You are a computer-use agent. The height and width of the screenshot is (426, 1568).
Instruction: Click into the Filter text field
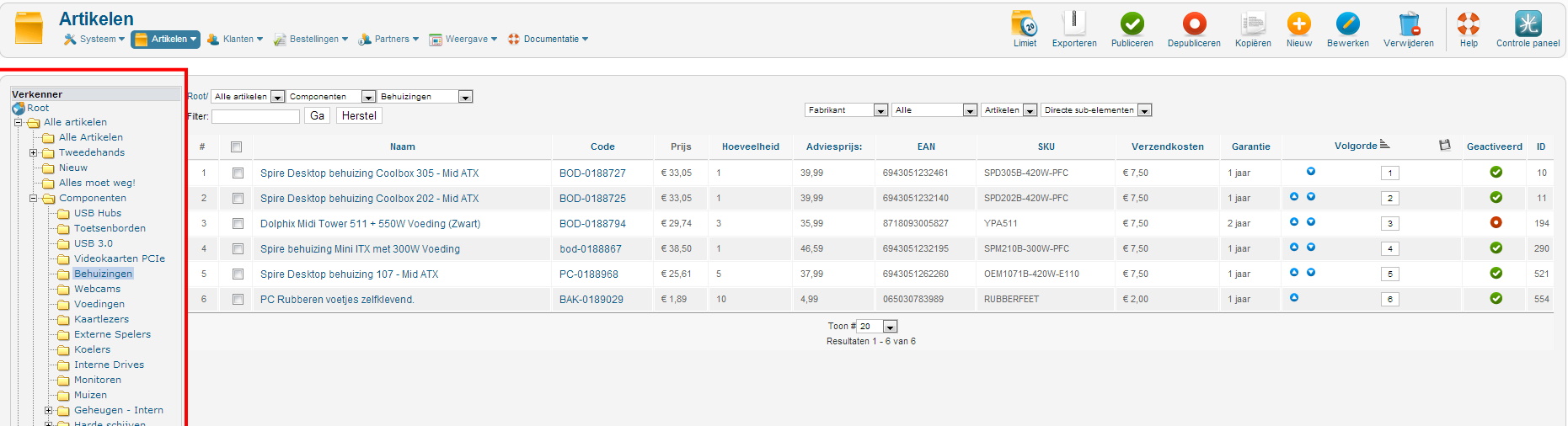(255, 116)
